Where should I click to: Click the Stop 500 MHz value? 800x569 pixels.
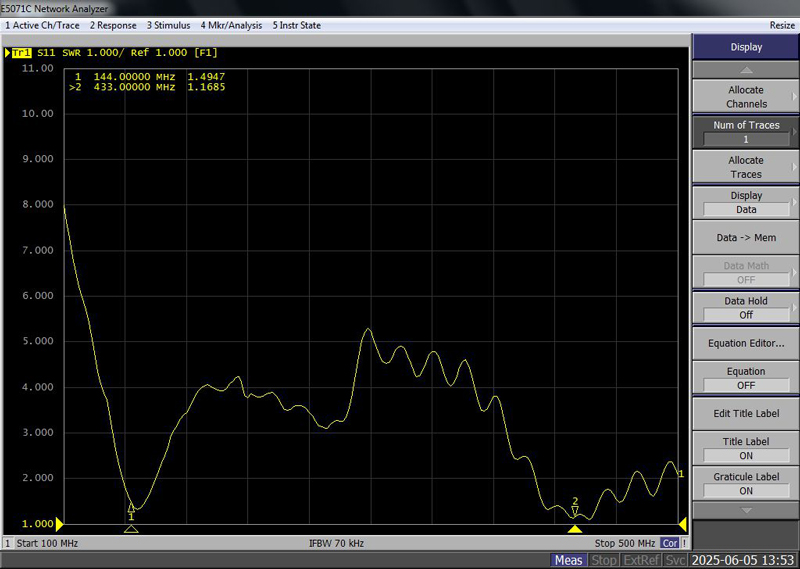click(624, 543)
